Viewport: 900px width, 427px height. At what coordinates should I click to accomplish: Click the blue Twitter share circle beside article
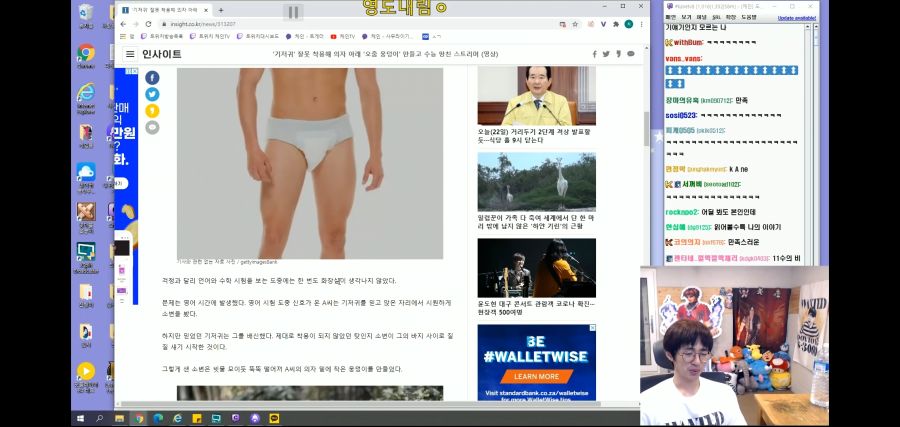coord(152,94)
